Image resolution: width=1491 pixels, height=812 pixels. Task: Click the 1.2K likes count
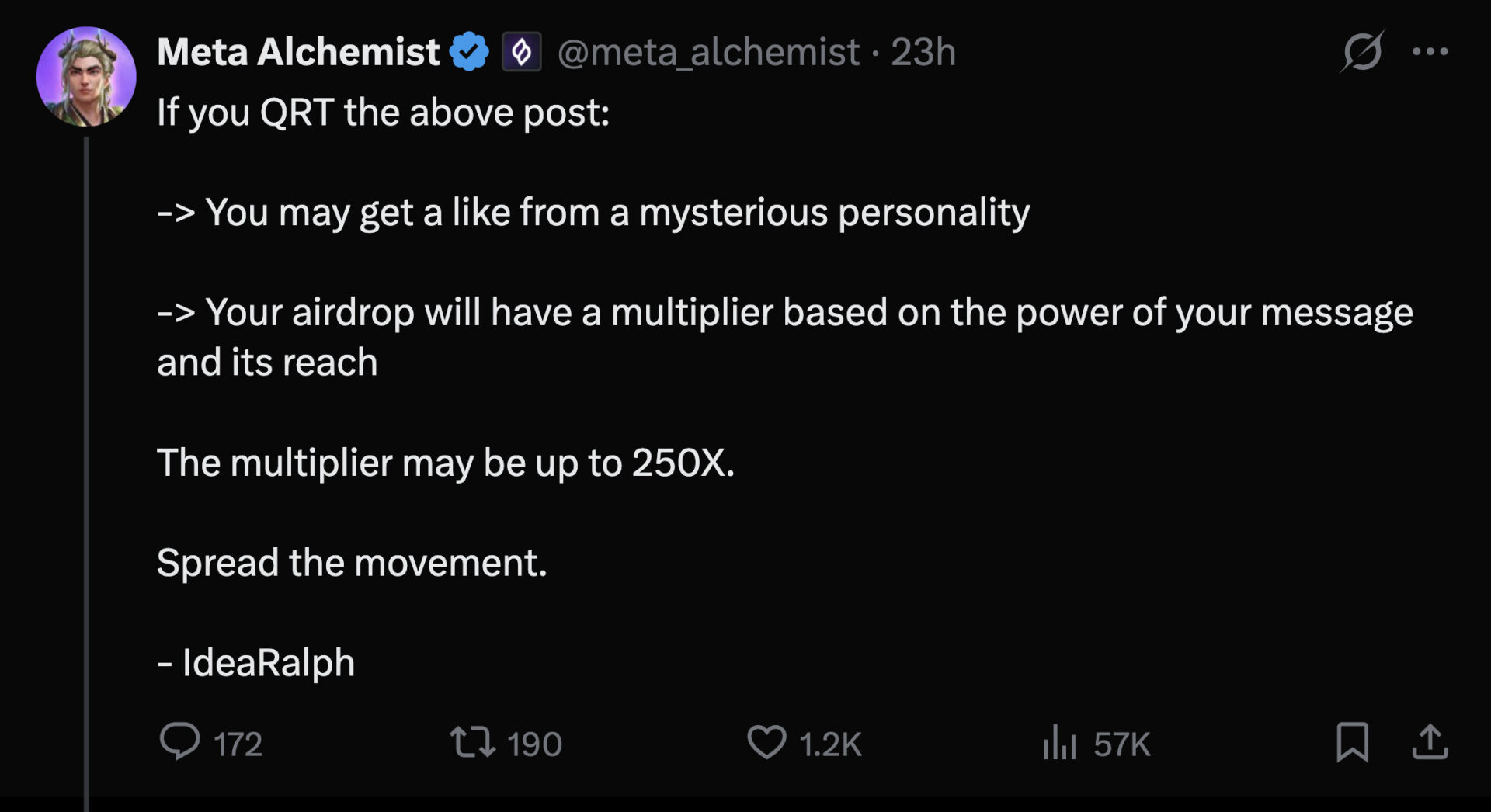pos(830,744)
